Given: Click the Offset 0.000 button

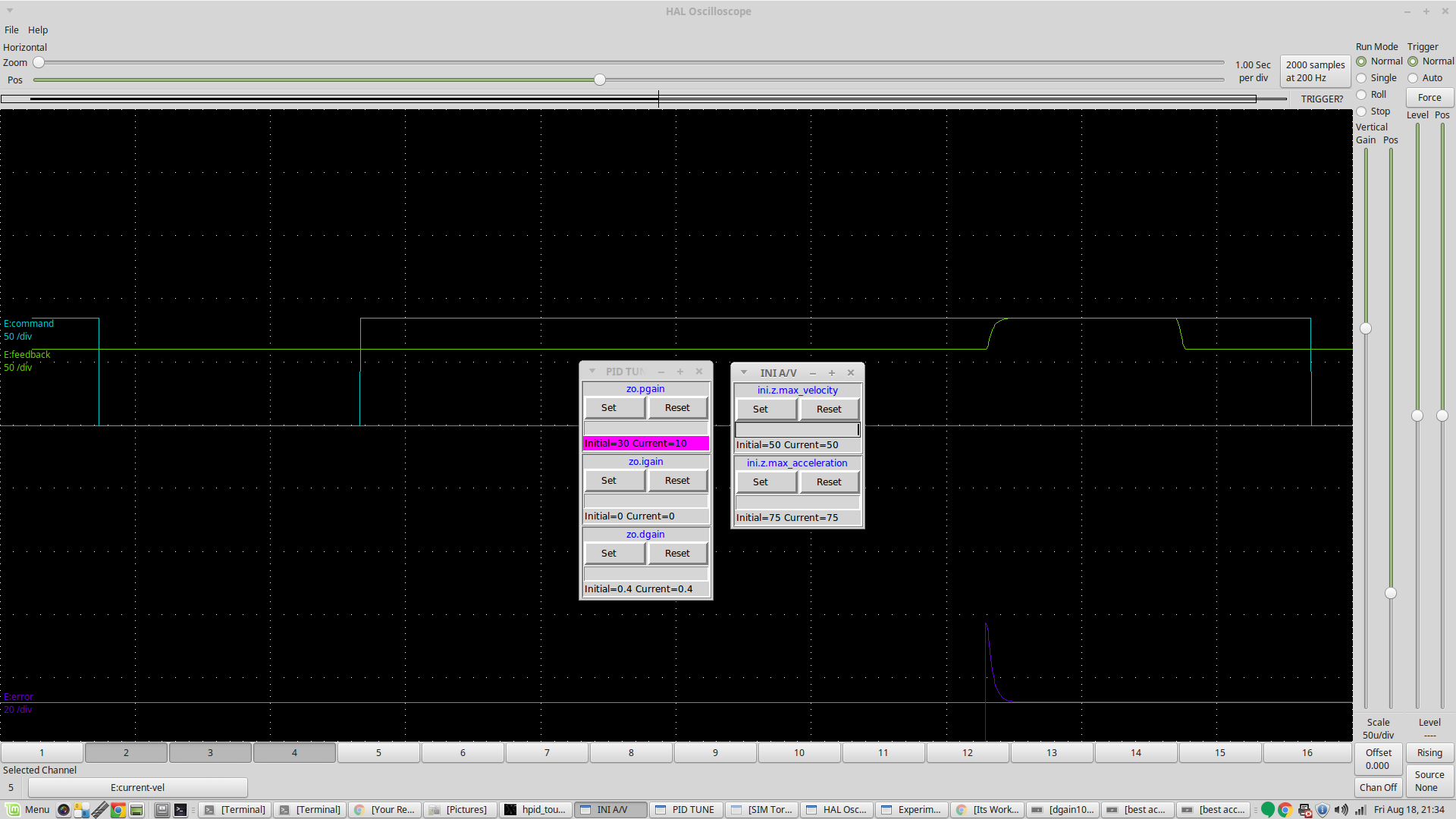Looking at the screenshot, I should pos(1378,759).
